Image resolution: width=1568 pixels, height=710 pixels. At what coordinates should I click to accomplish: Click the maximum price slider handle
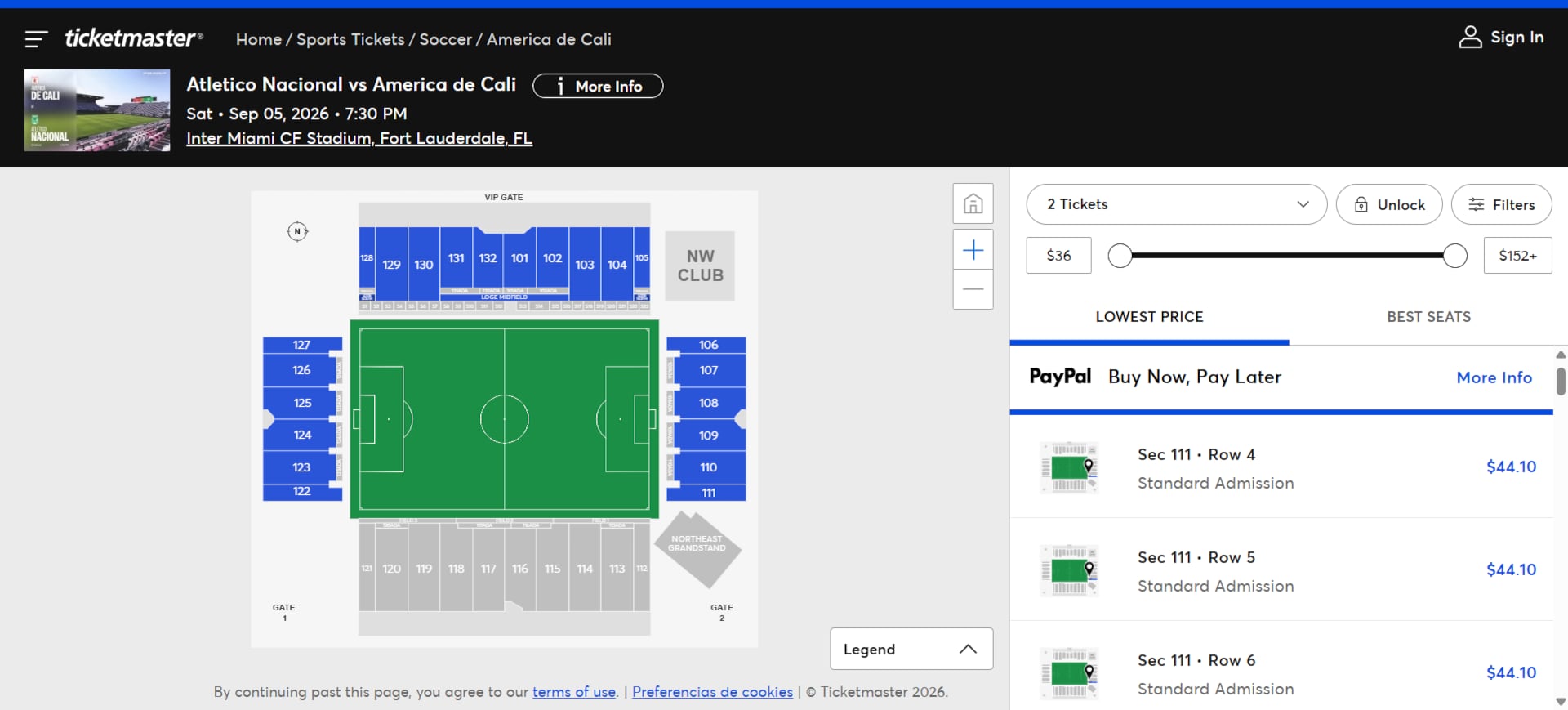pyautogui.click(x=1454, y=256)
